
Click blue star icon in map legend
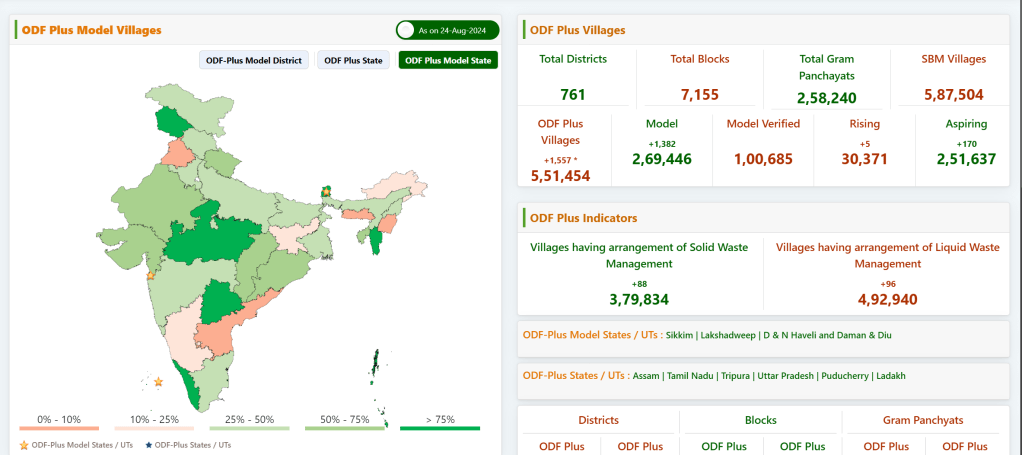click(150, 444)
